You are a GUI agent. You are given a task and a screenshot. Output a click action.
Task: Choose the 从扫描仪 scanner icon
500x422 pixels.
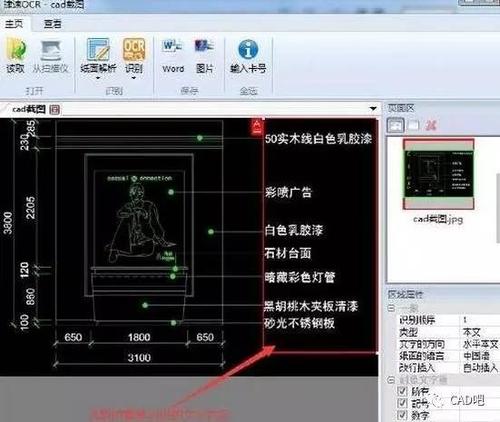click(50, 55)
